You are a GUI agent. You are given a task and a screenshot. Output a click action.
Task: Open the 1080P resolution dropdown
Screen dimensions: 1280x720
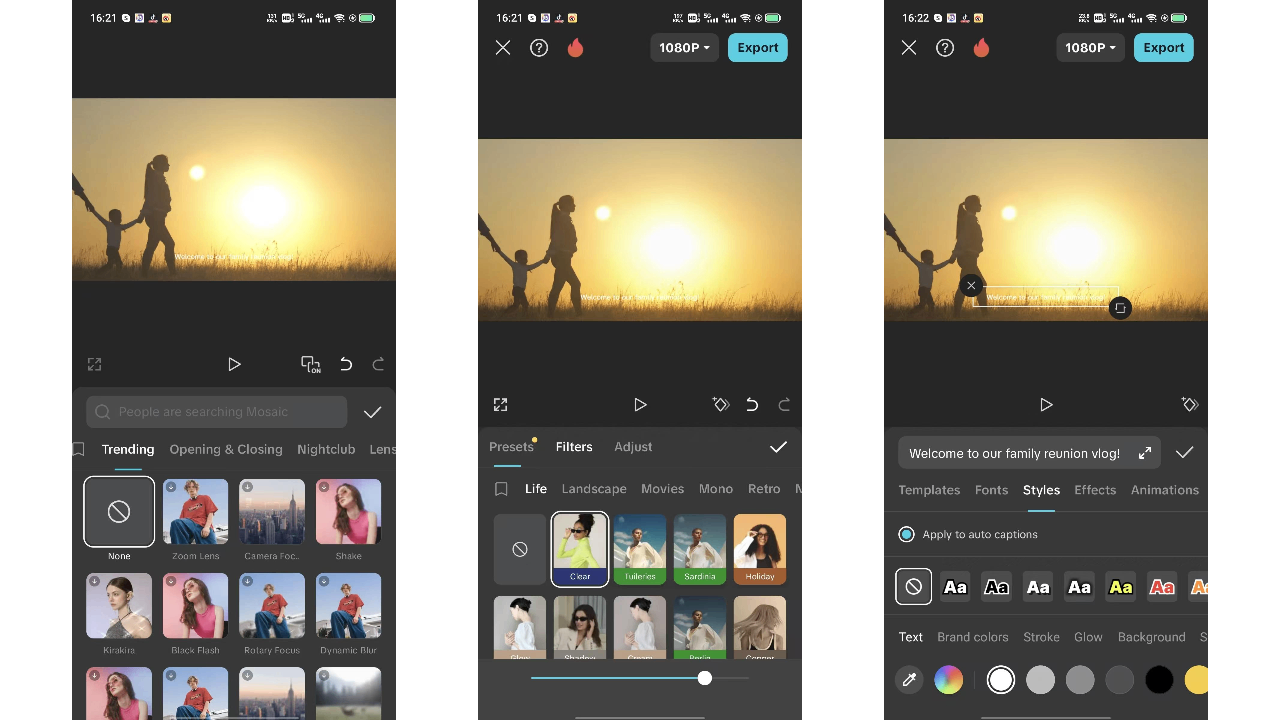point(684,47)
